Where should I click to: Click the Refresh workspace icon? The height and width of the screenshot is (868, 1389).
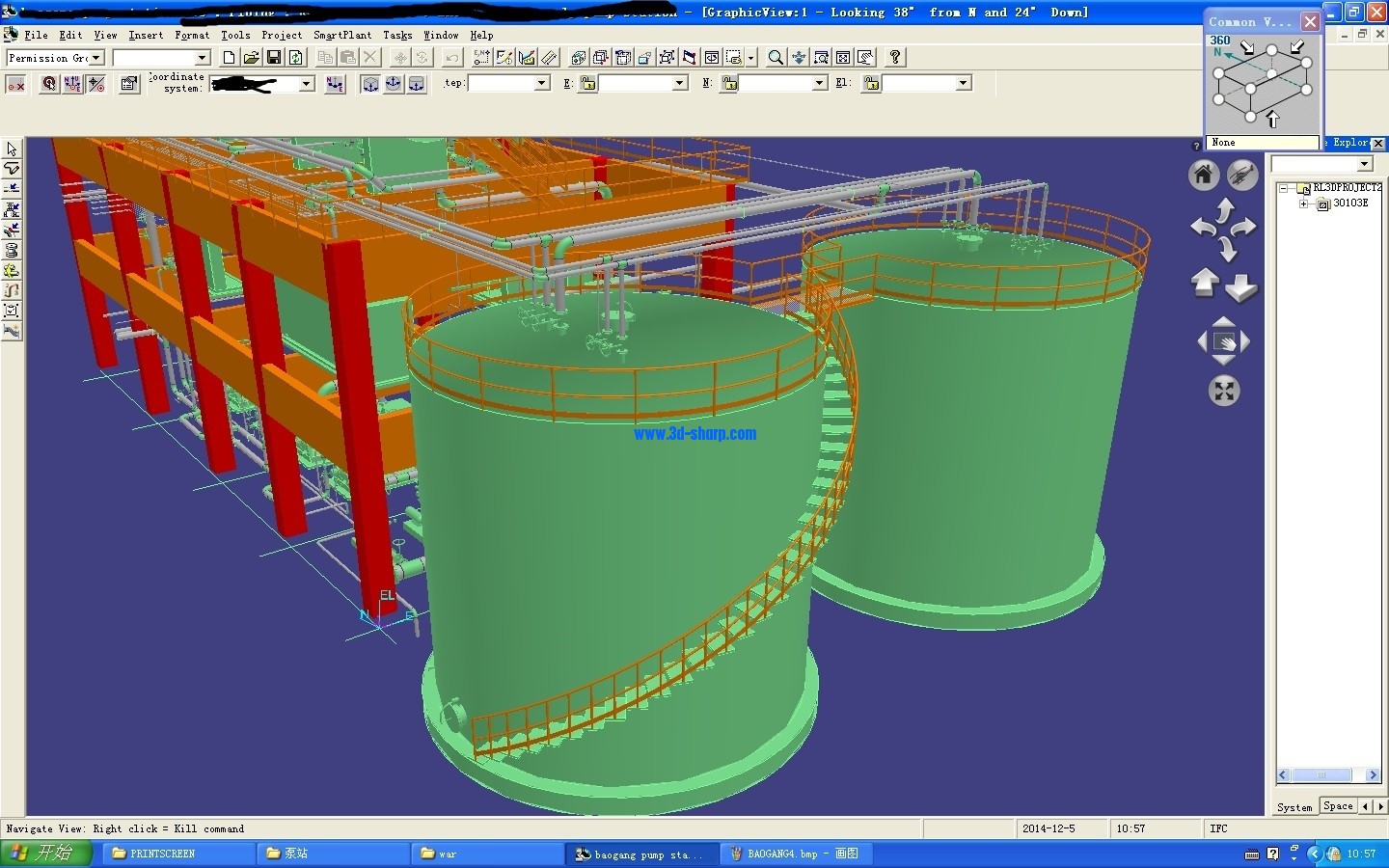[296, 58]
